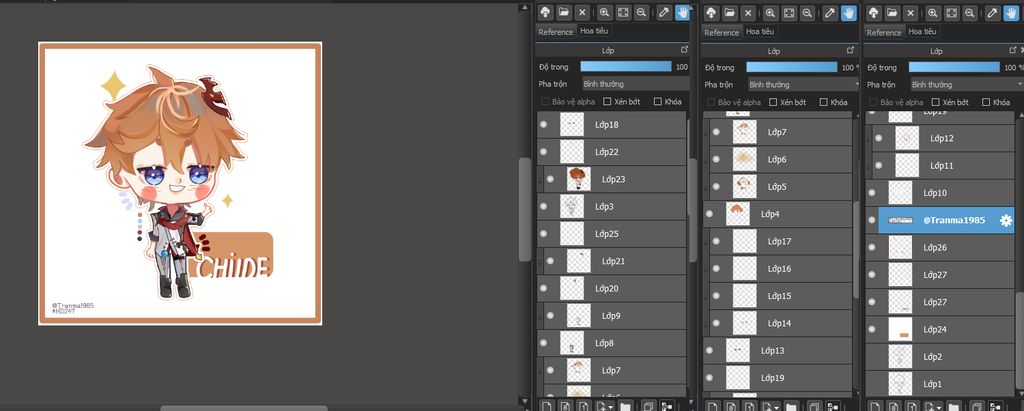The image size is (1024, 411).
Task: Select hand tool icon in leftmost panel
Action: click(682, 12)
